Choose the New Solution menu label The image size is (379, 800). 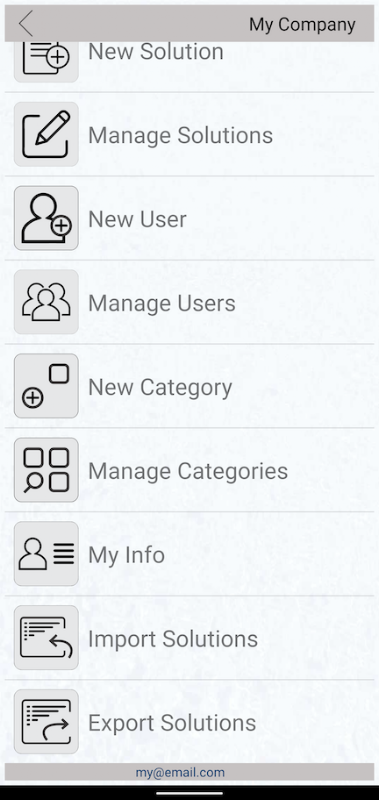click(156, 52)
